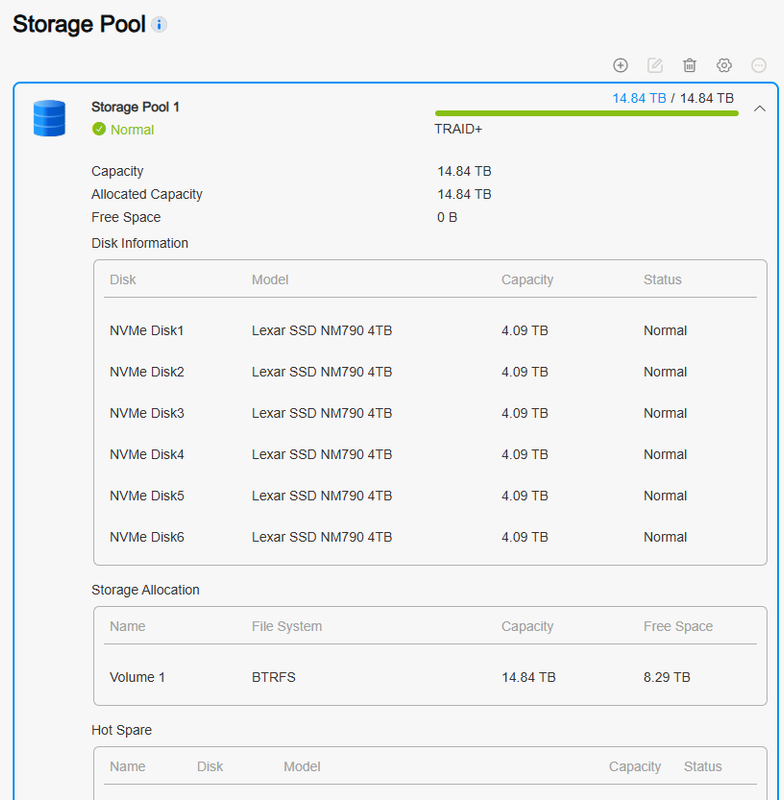The width and height of the screenshot is (784, 800).
Task: Open the more options ellipsis icon
Action: point(758,65)
